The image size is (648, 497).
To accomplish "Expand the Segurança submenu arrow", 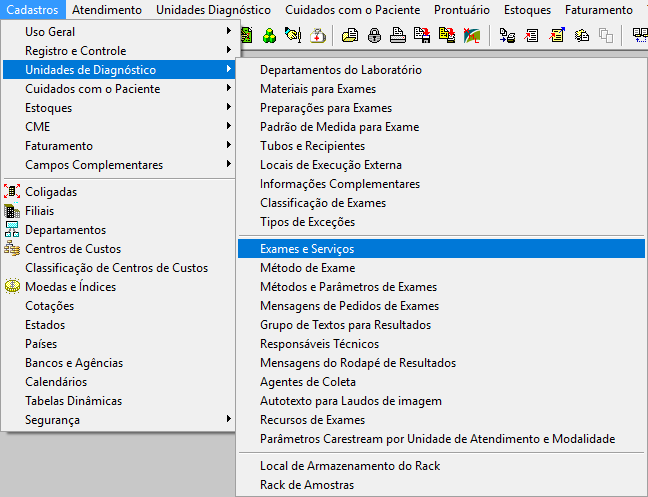I will point(229,419).
